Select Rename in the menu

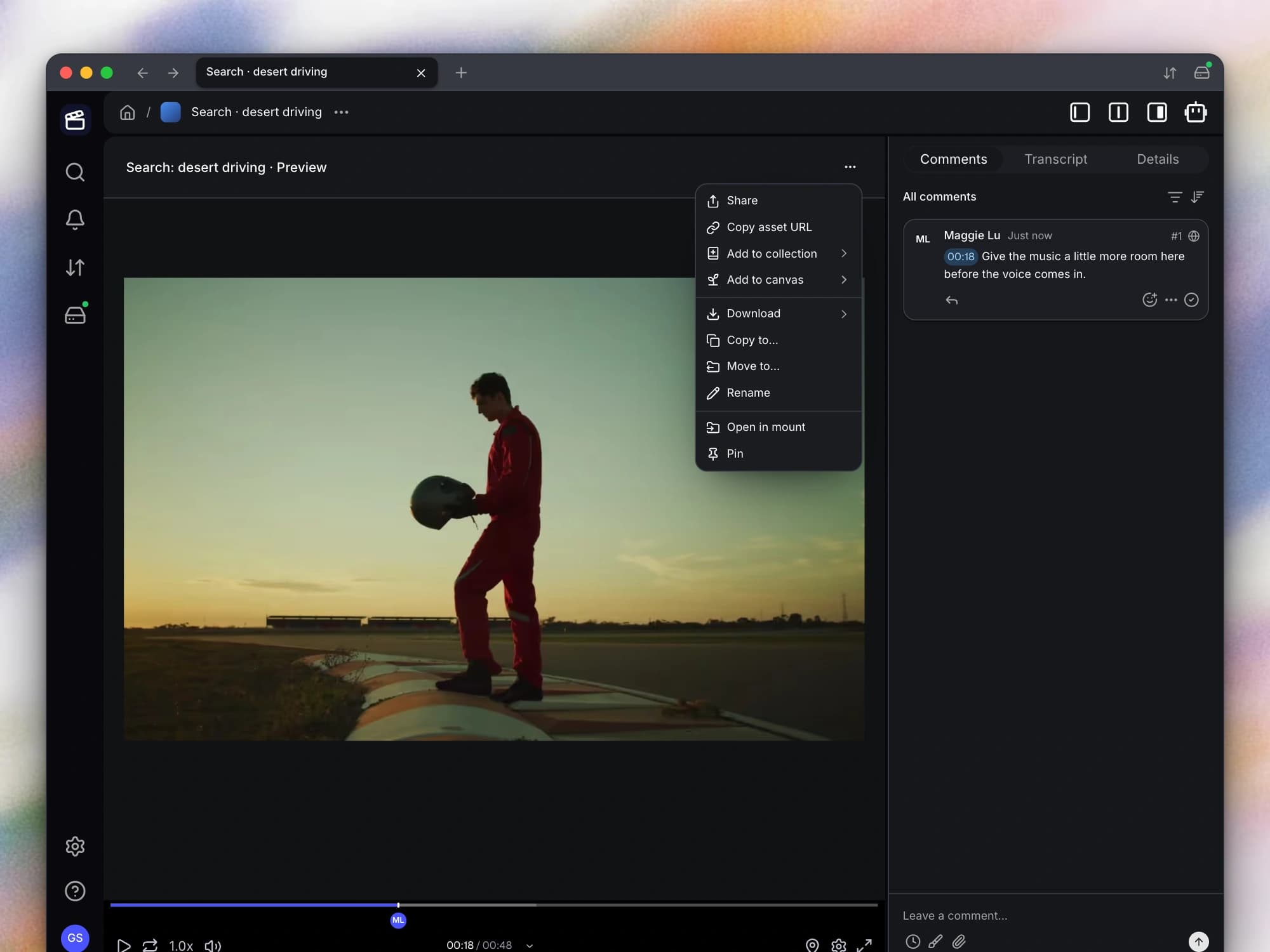pyautogui.click(x=779, y=393)
